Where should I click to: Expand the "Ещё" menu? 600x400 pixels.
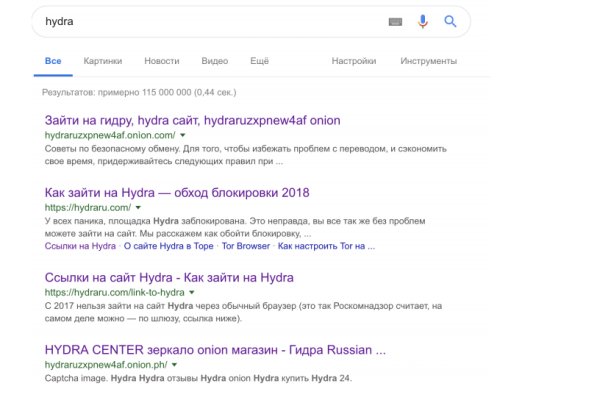259,61
